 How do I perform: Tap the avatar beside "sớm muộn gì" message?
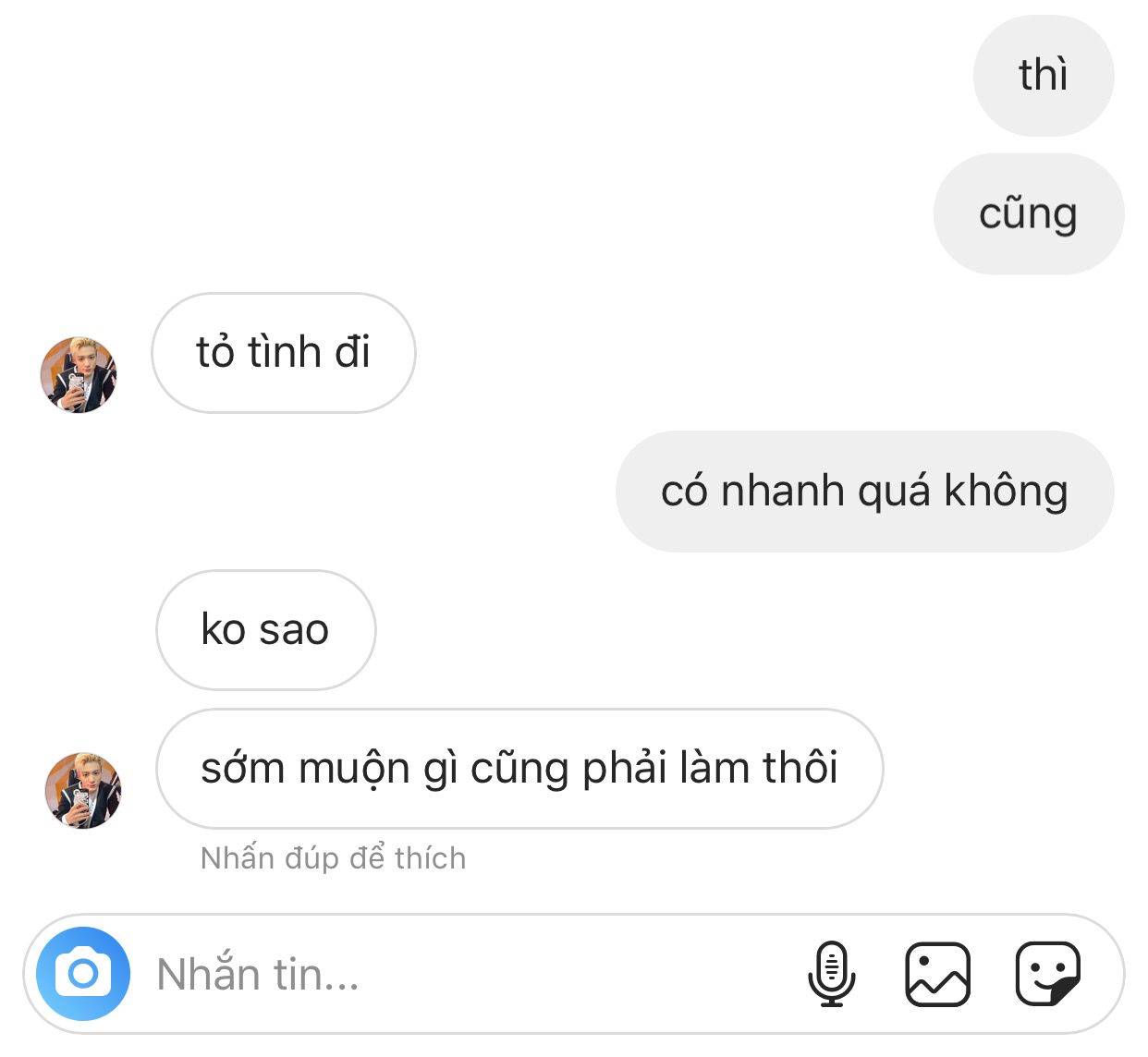(x=83, y=790)
